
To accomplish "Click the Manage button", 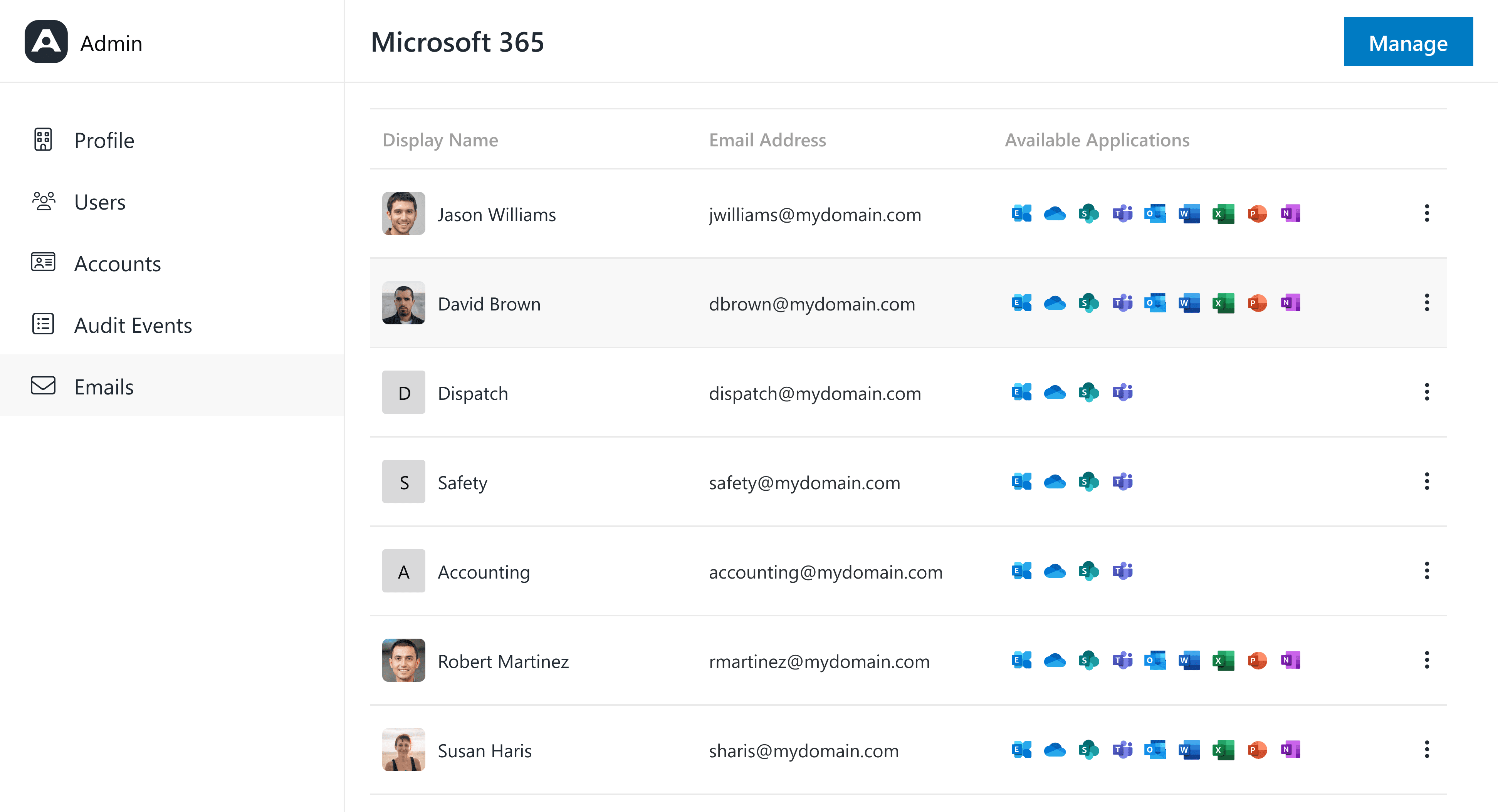I will (1408, 42).
